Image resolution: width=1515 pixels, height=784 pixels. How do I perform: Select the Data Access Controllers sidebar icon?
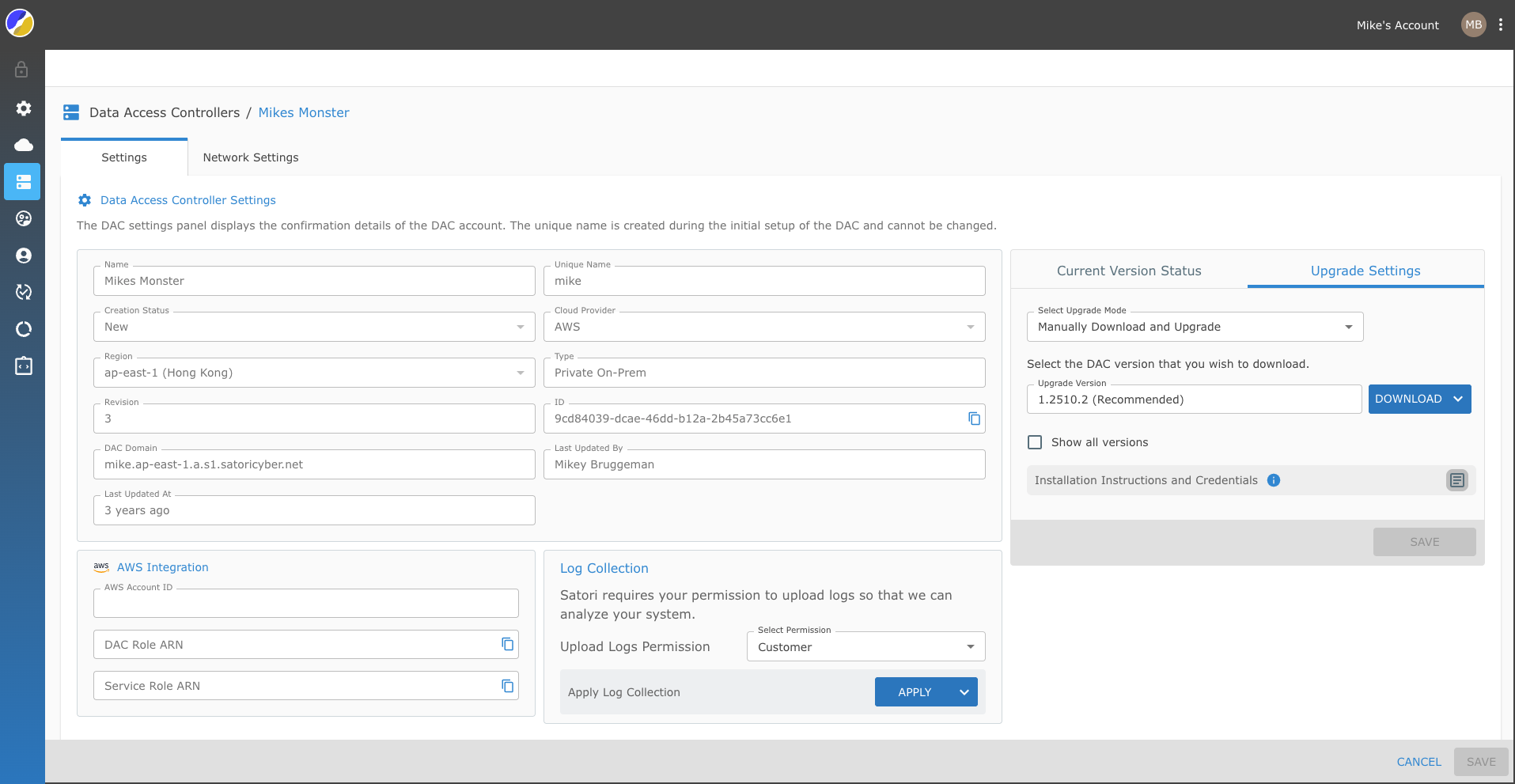click(23, 182)
